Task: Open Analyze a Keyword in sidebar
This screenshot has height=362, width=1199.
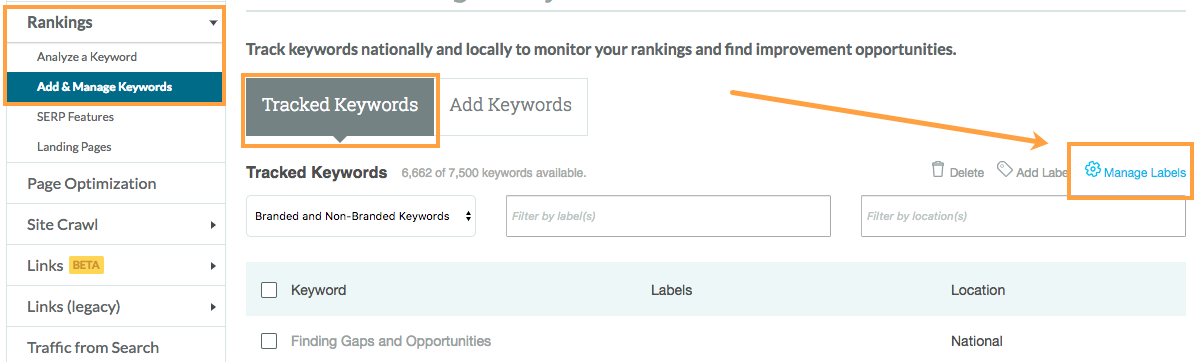Action: [86, 57]
